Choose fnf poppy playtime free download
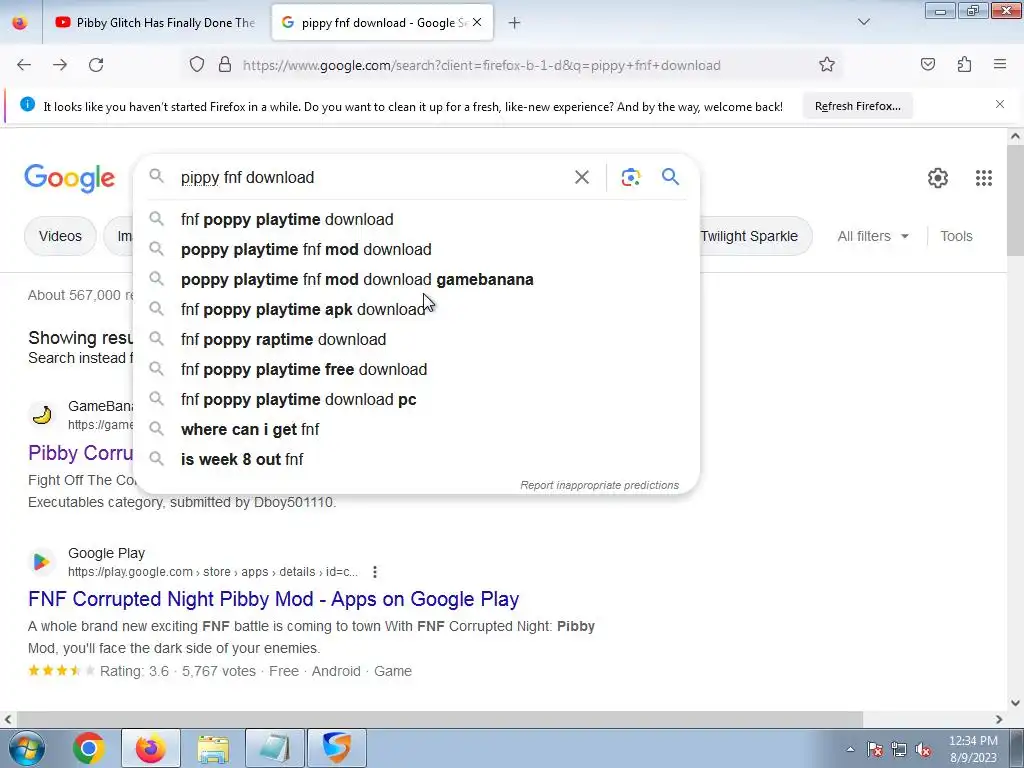 pyautogui.click(x=416, y=370)
